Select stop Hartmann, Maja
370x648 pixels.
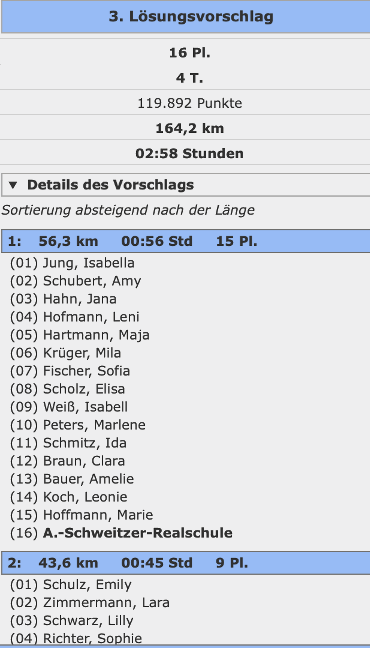coord(80,335)
